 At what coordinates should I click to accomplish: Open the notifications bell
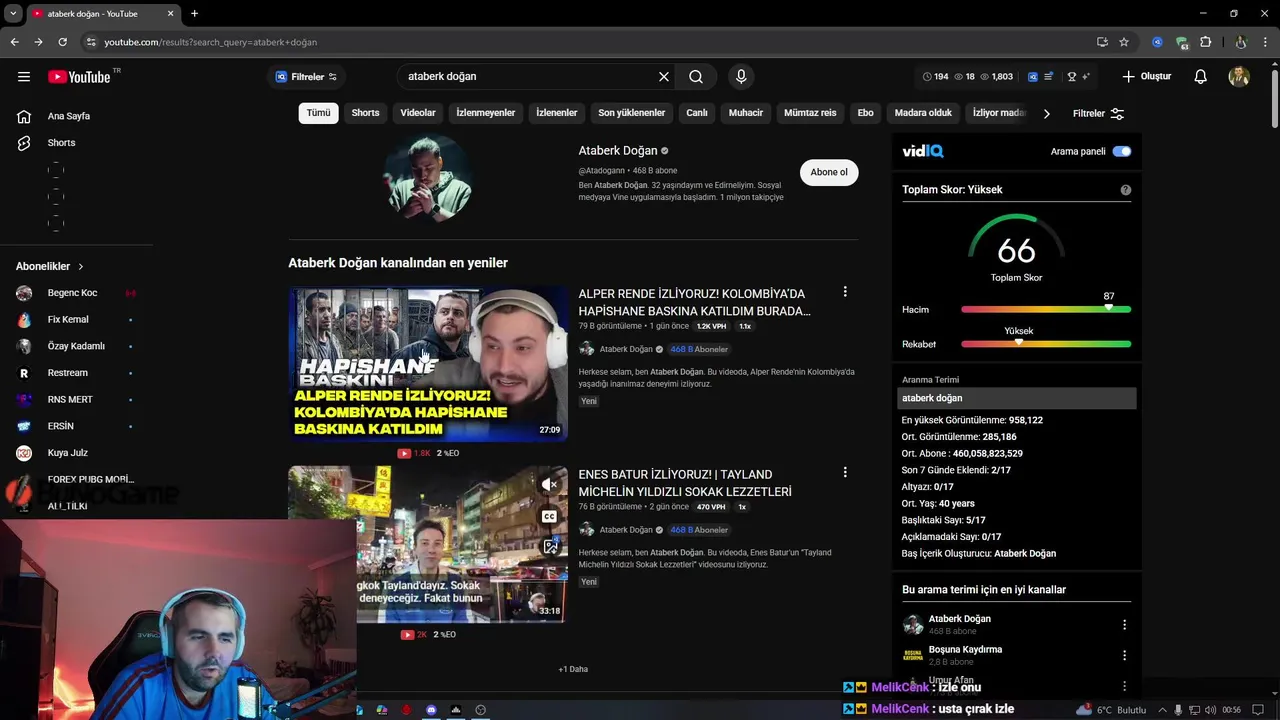[x=1201, y=77]
